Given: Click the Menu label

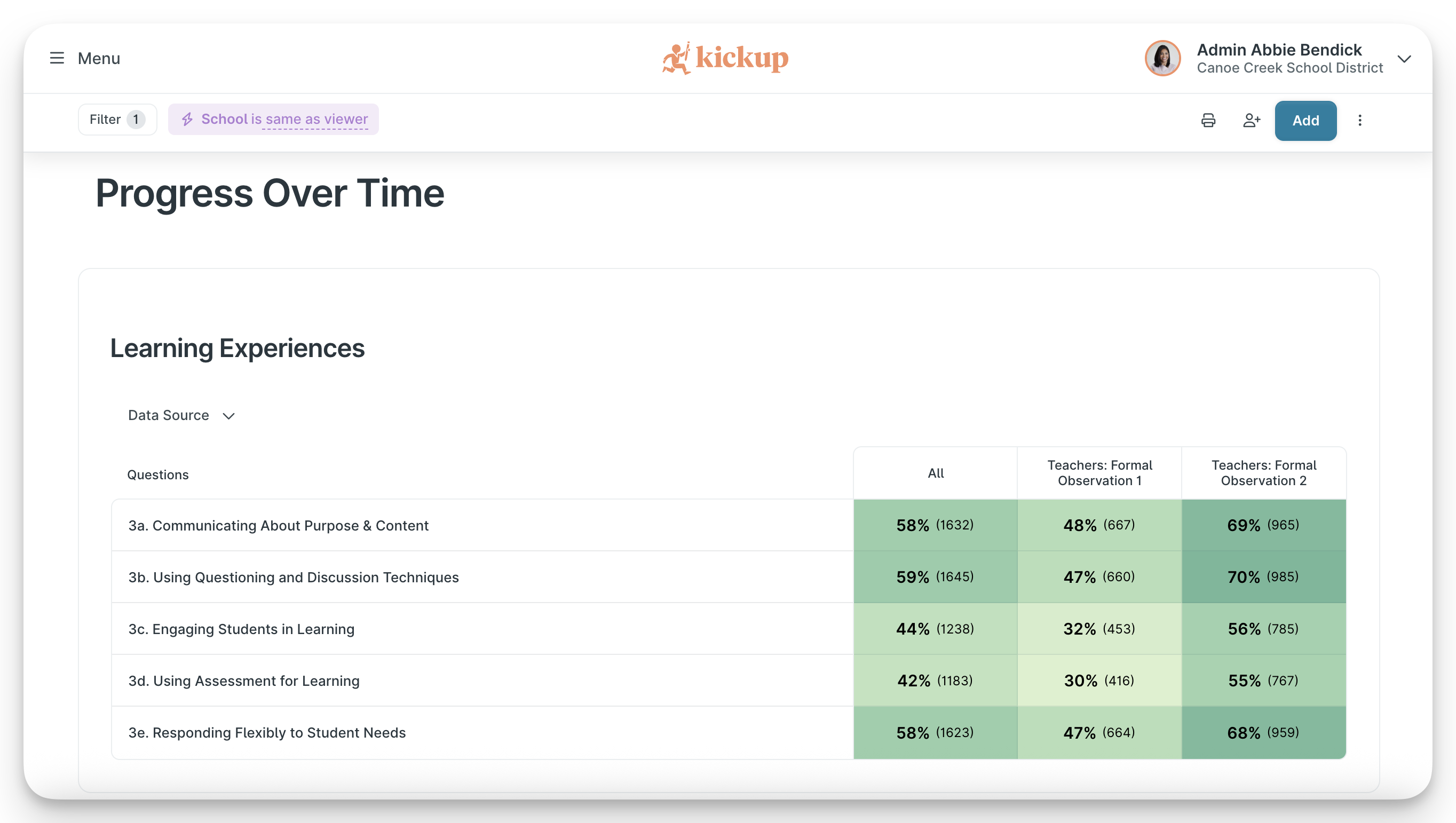Looking at the screenshot, I should tap(99, 58).
